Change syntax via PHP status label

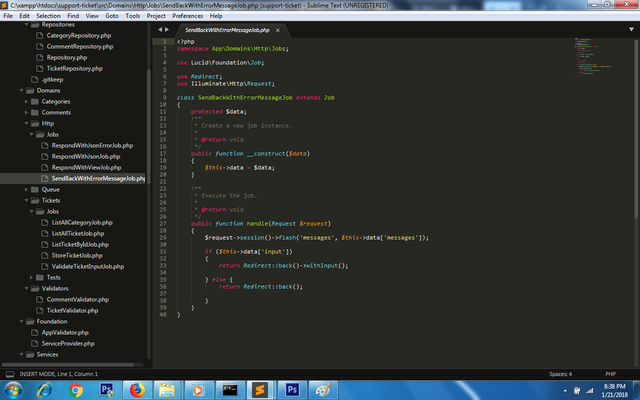(610, 374)
